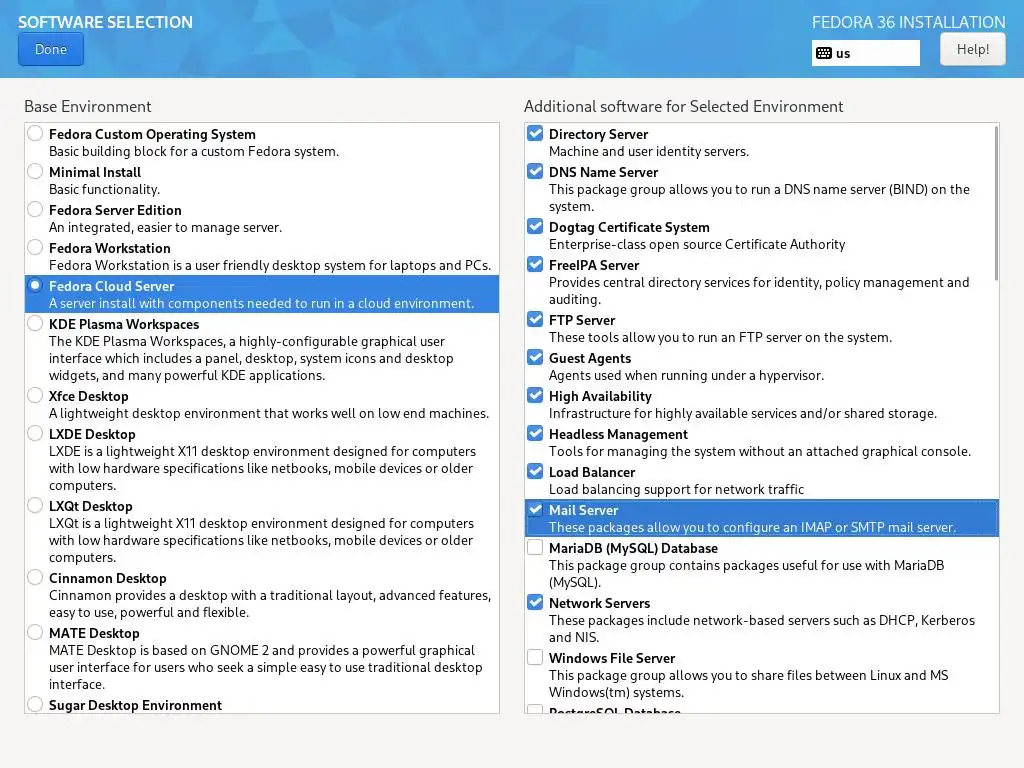Click the us keyboard layout indicator
The width and height of the screenshot is (1024, 768).
[x=865, y=53]
